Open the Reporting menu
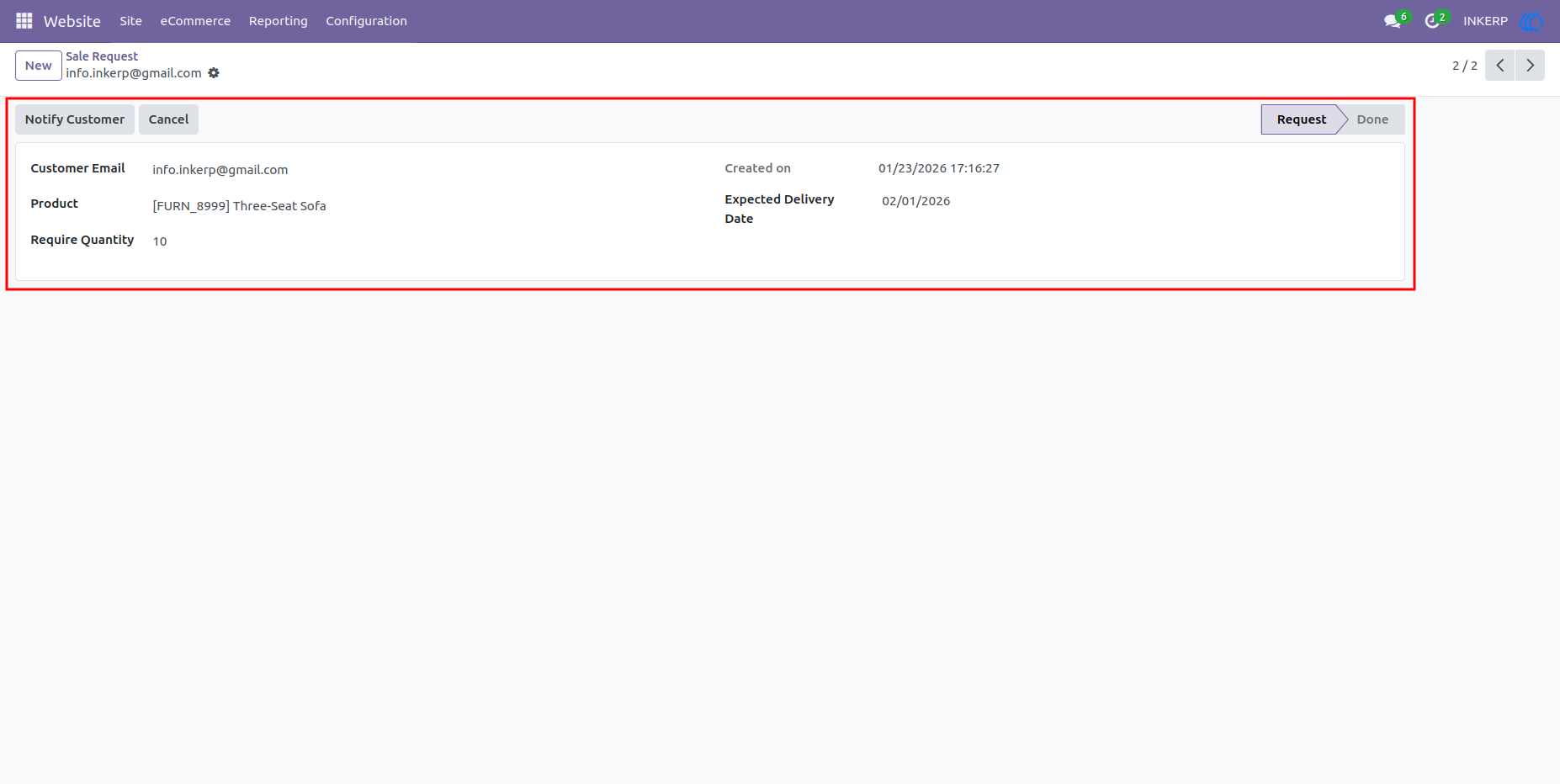Screen dimensions: 1560x784 click(x=279, y=21)
